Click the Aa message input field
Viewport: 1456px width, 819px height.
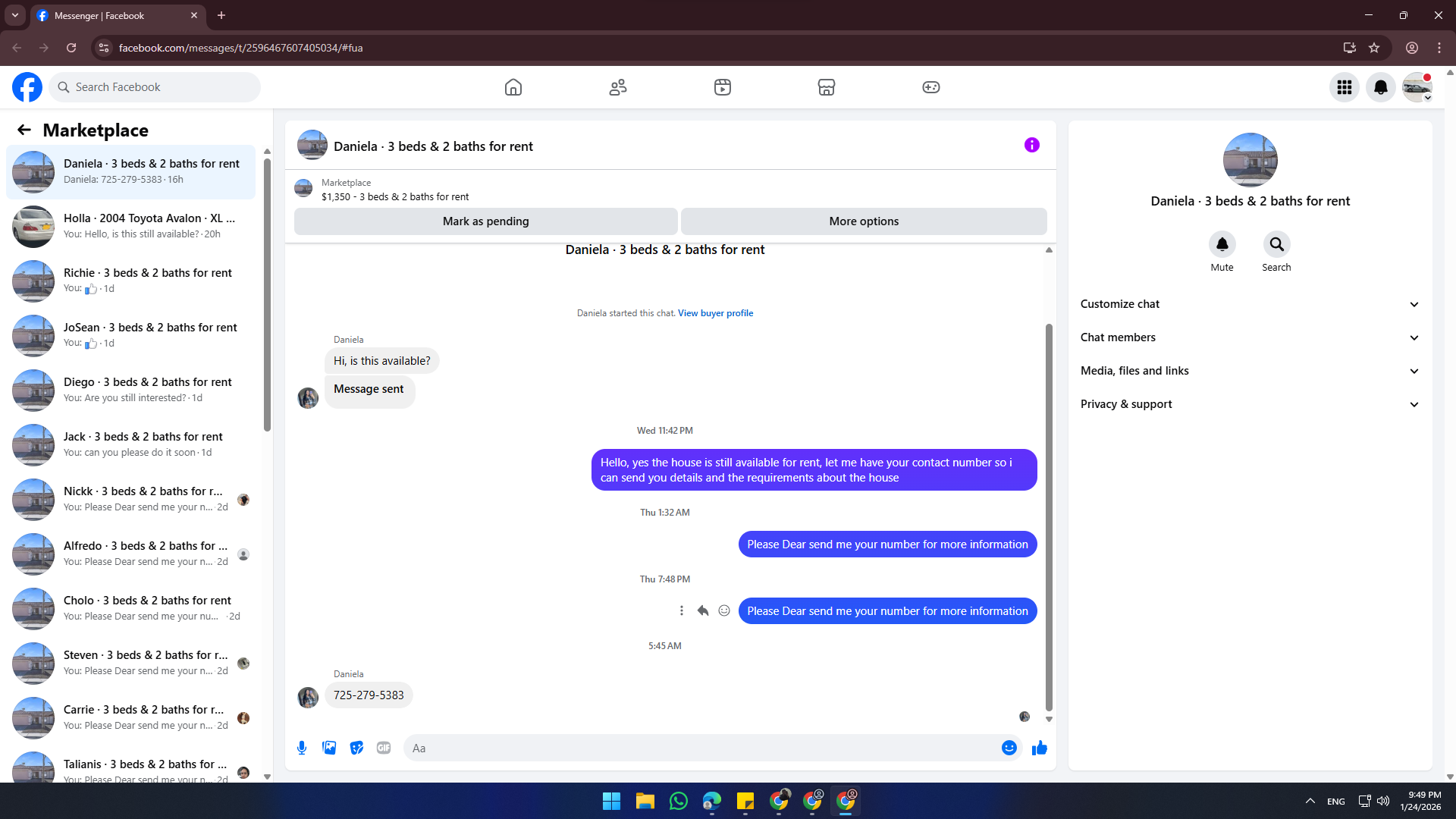[698, 748]
